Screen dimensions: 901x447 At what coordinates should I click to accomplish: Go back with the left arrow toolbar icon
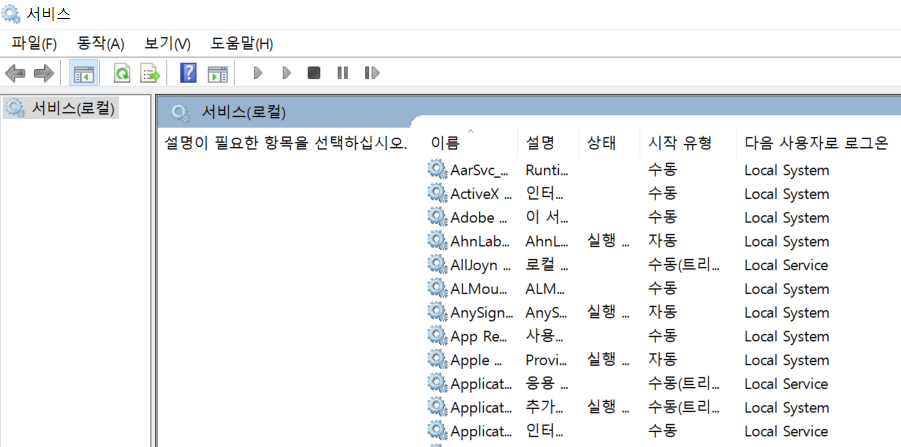point(15,73)
